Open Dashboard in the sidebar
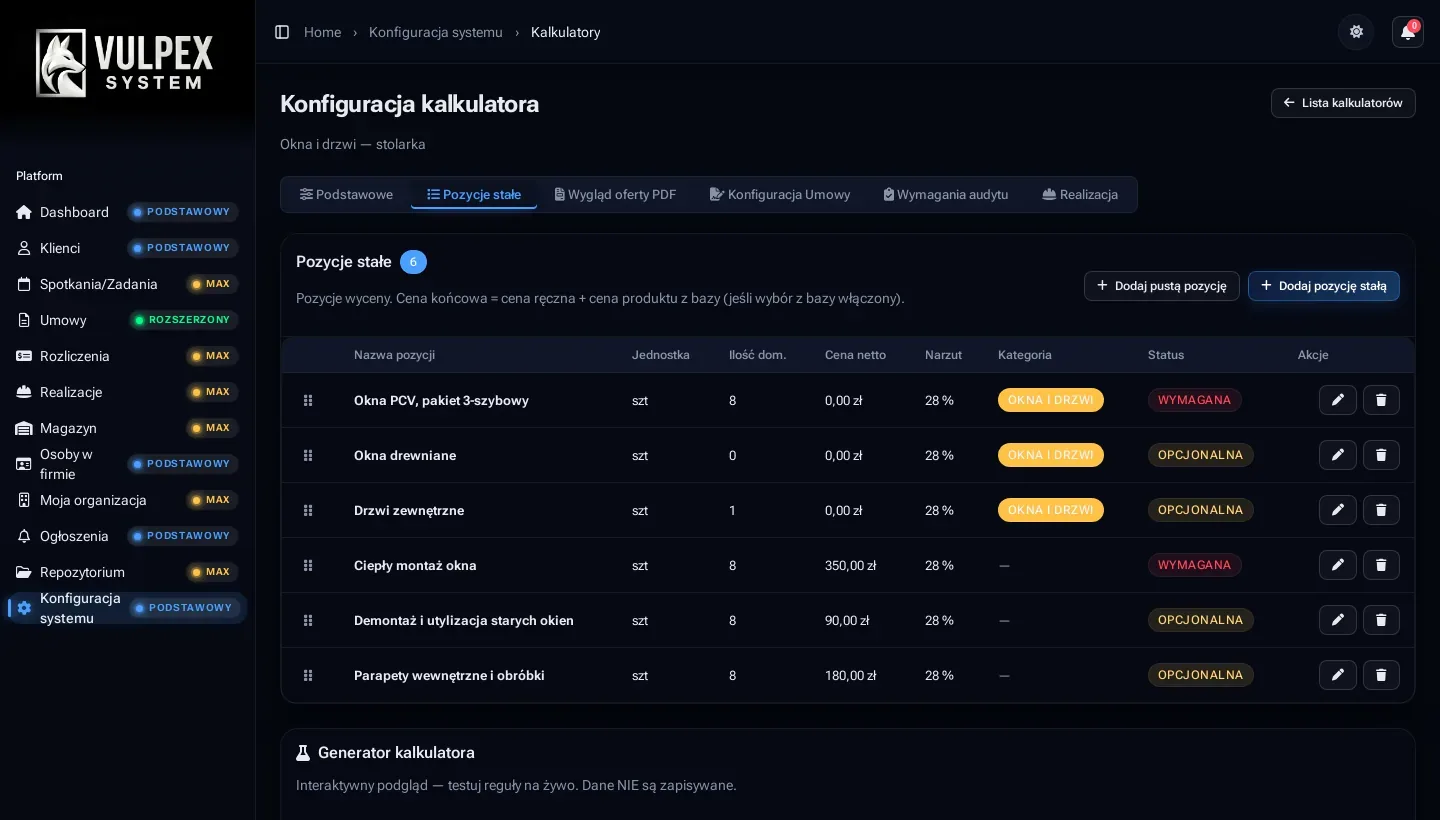 click(x=127, y=212)
